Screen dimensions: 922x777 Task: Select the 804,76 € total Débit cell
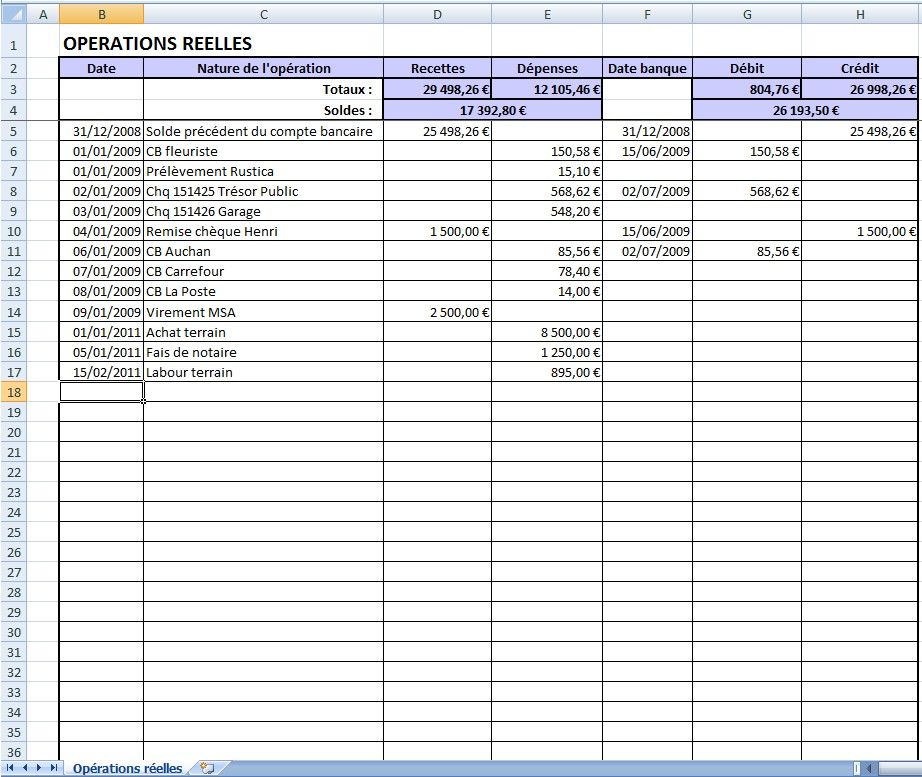tap(747, 89)
